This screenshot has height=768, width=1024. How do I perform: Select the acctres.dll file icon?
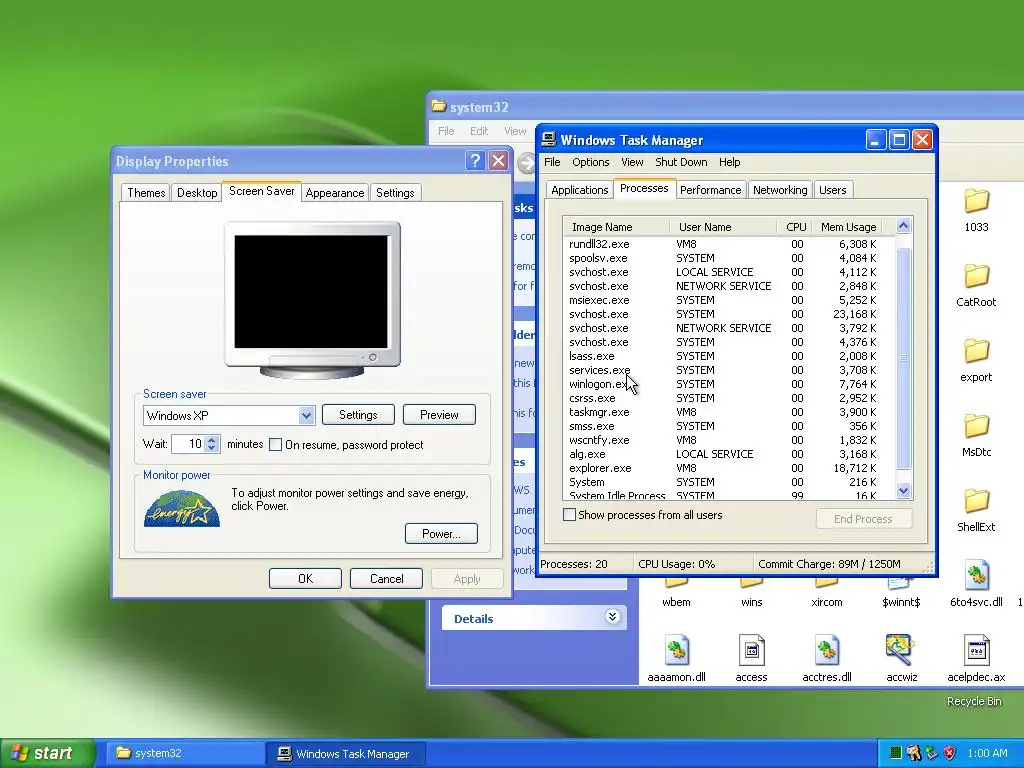pos(826,650)
